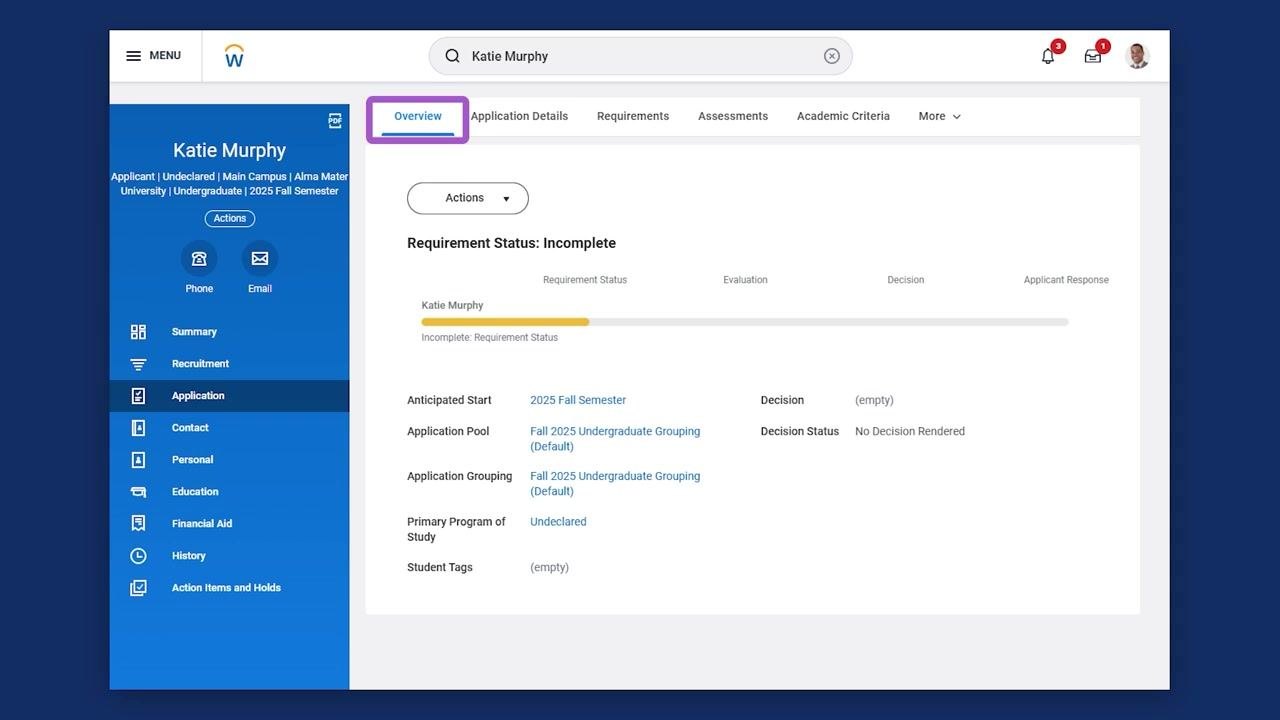Click inside the Katie Murphy search field
Viewport: 1280px width, 720px height.
click(640, 56)
